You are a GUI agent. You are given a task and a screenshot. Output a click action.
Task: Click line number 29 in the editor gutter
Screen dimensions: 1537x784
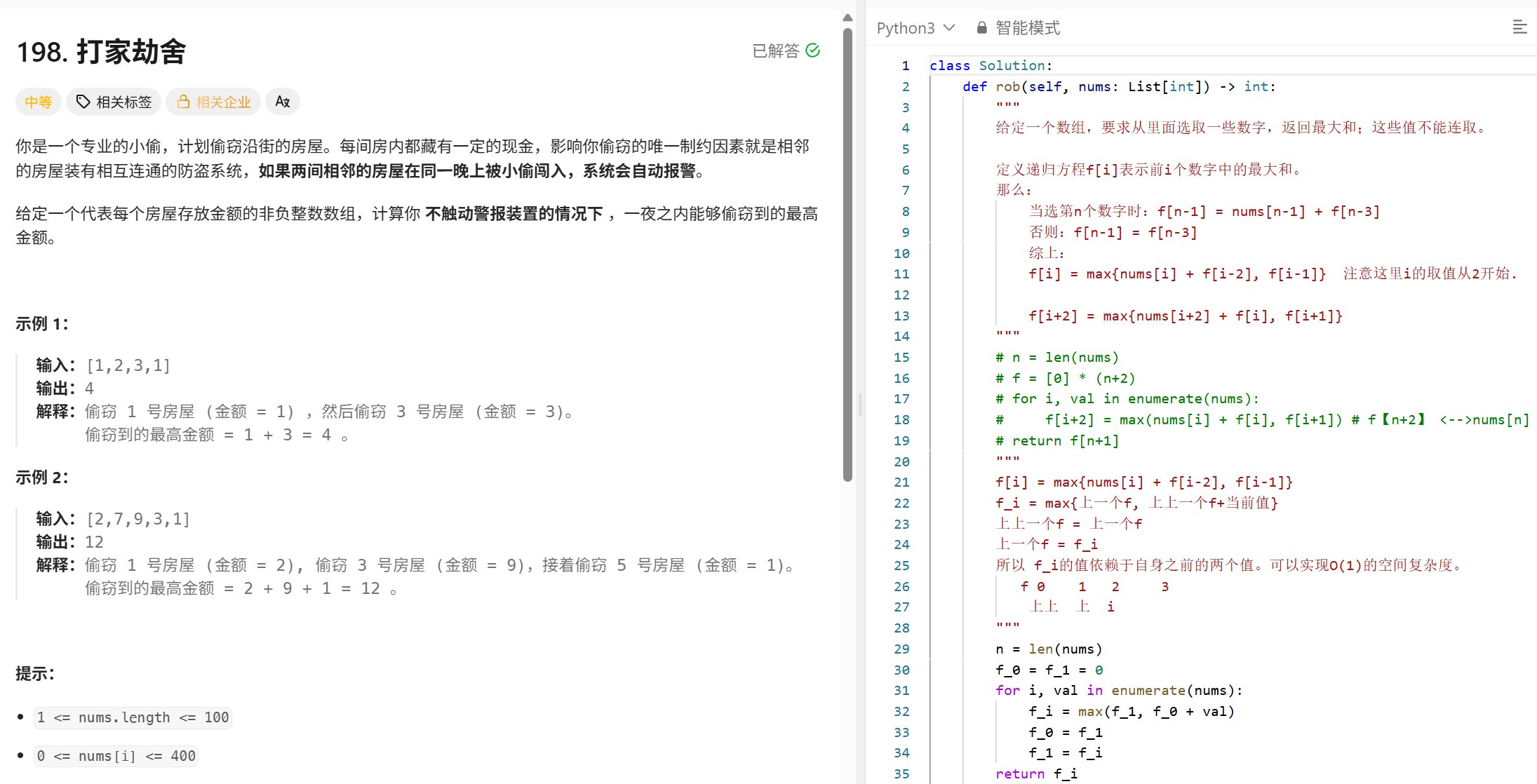[x=901, y=649]
